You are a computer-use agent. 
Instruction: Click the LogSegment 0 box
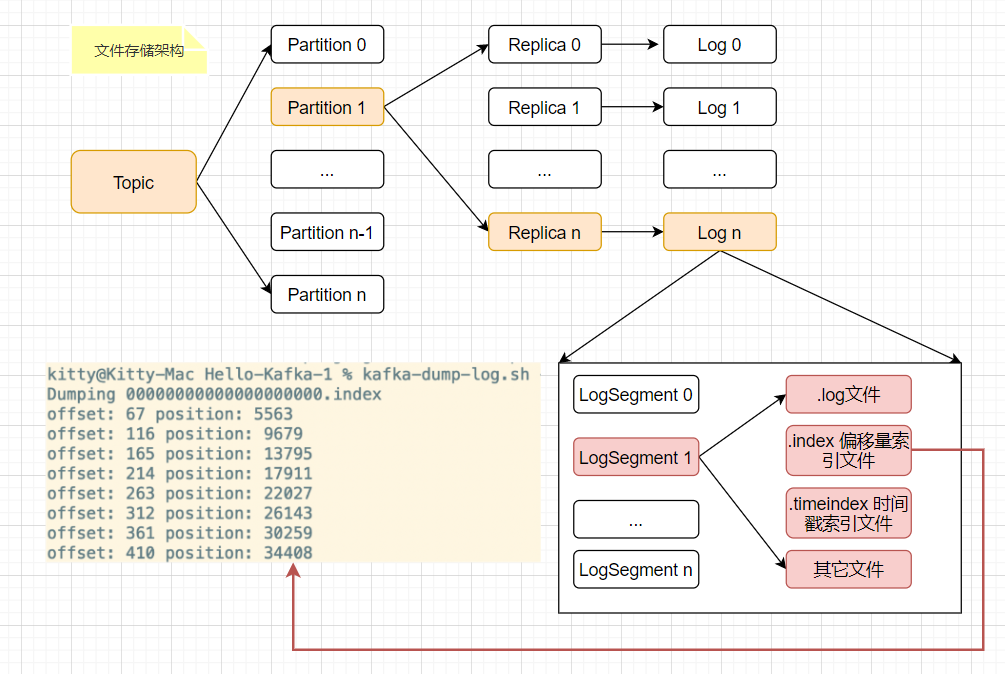(636, 395)
